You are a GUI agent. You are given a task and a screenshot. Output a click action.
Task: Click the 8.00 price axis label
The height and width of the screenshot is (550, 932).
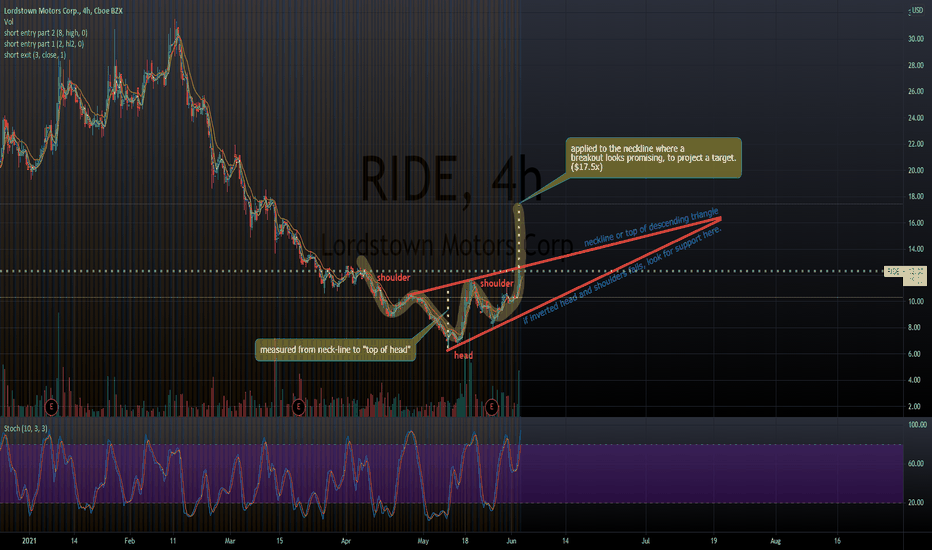coord(914,328)
